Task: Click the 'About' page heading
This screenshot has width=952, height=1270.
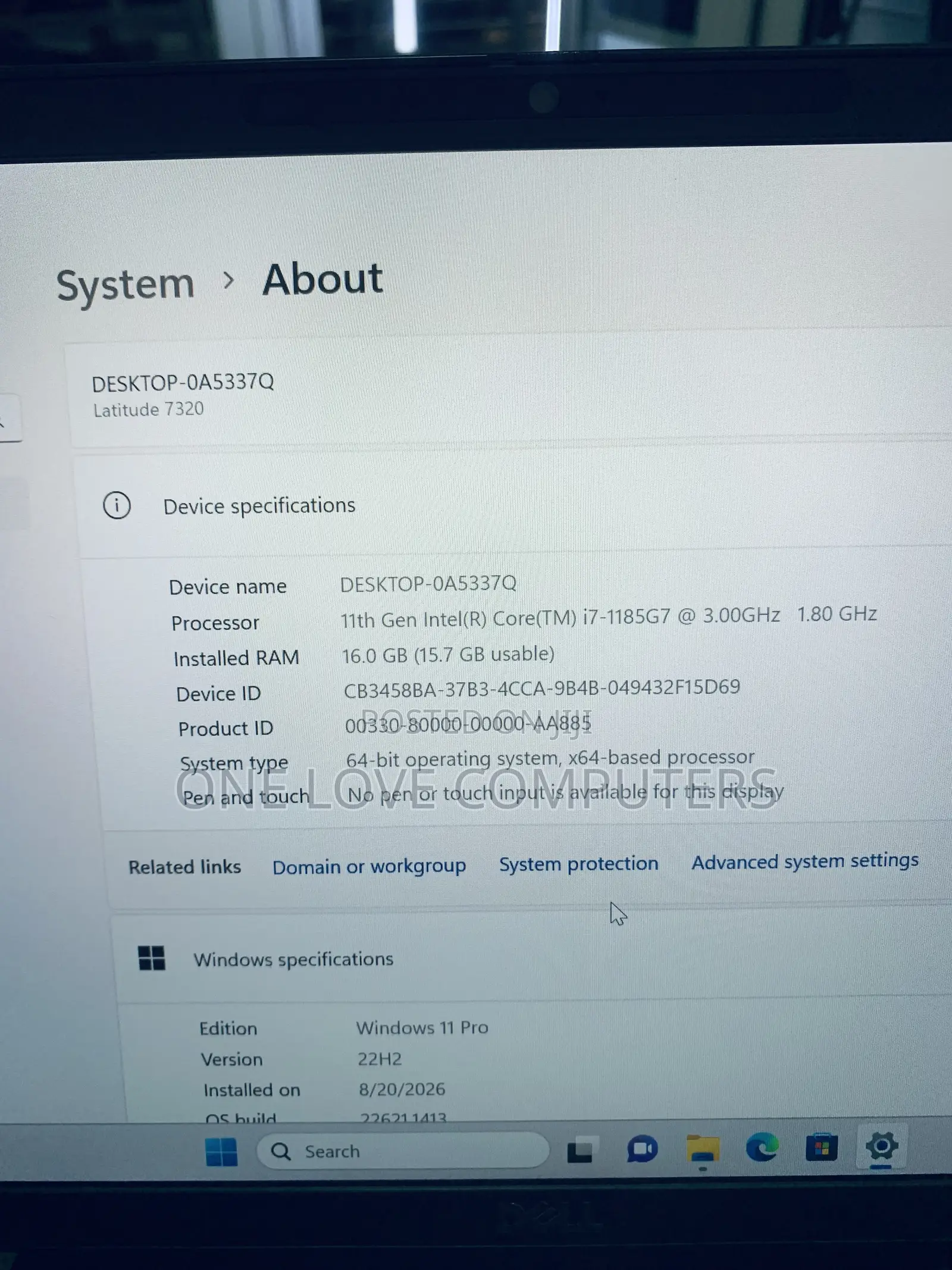Action: point(322,279)
